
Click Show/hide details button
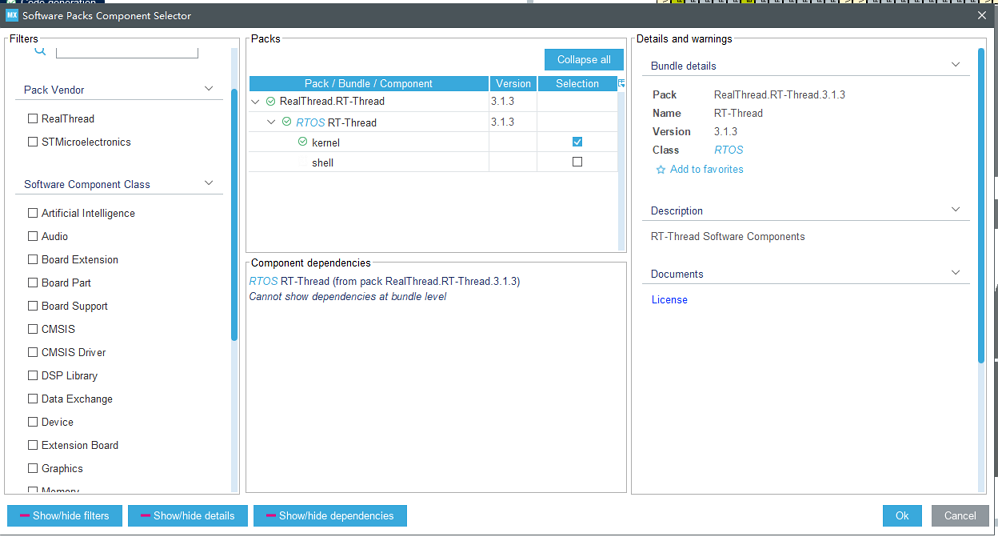[x=187, y=516]
